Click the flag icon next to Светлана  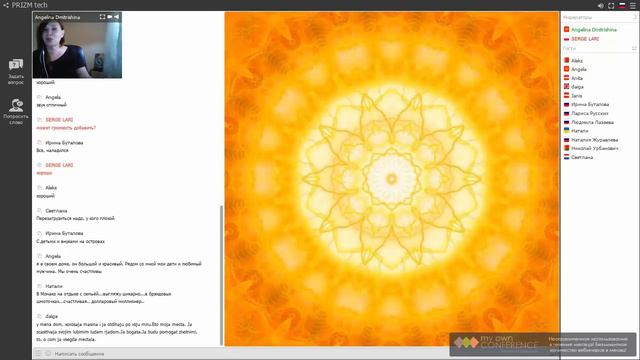[567, 157]
